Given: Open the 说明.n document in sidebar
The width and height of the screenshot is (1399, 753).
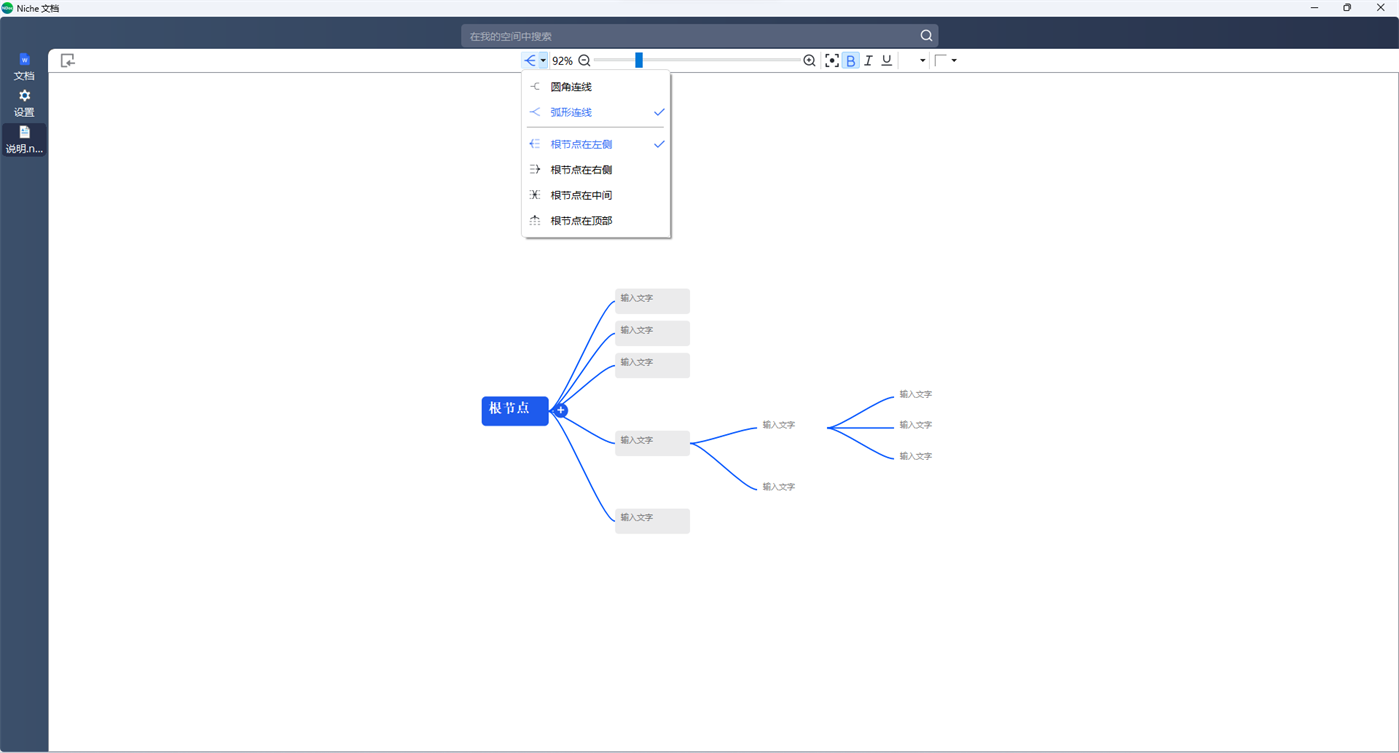Looking at the screenshot, I should click(x=23, y=140).
